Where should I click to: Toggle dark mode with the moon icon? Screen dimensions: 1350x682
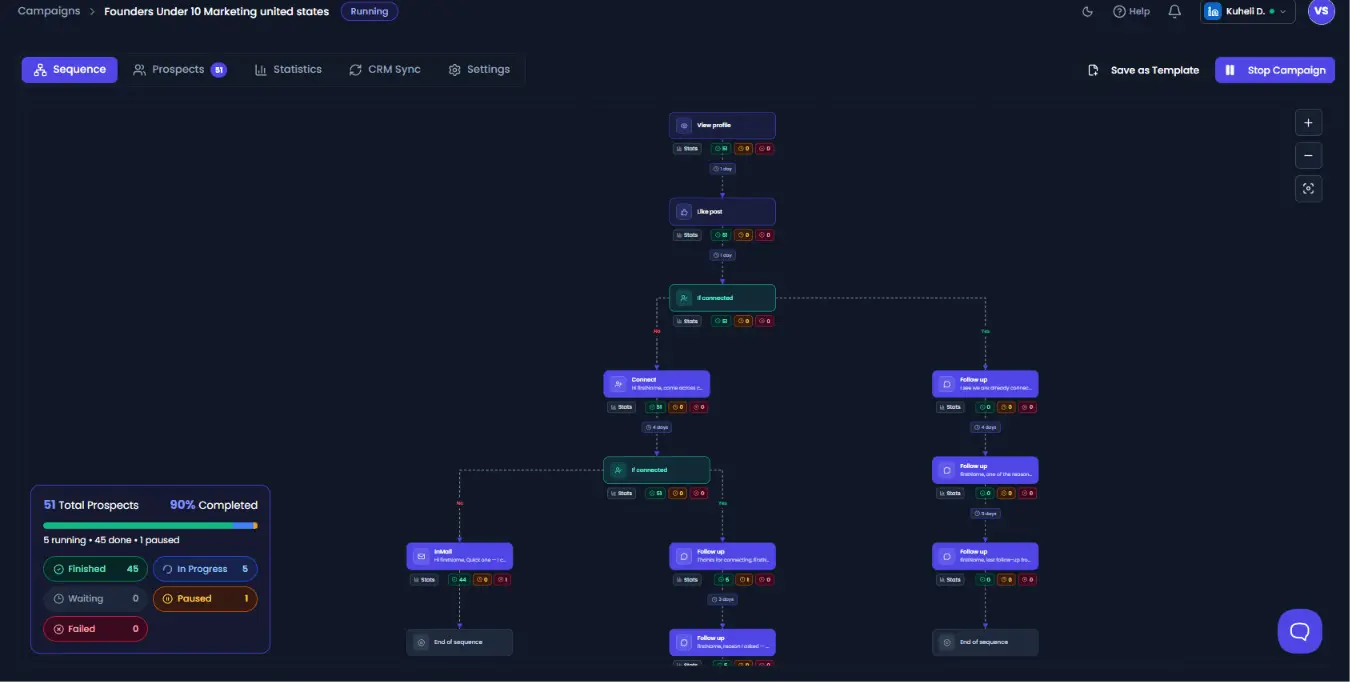tap(1088, 12)
